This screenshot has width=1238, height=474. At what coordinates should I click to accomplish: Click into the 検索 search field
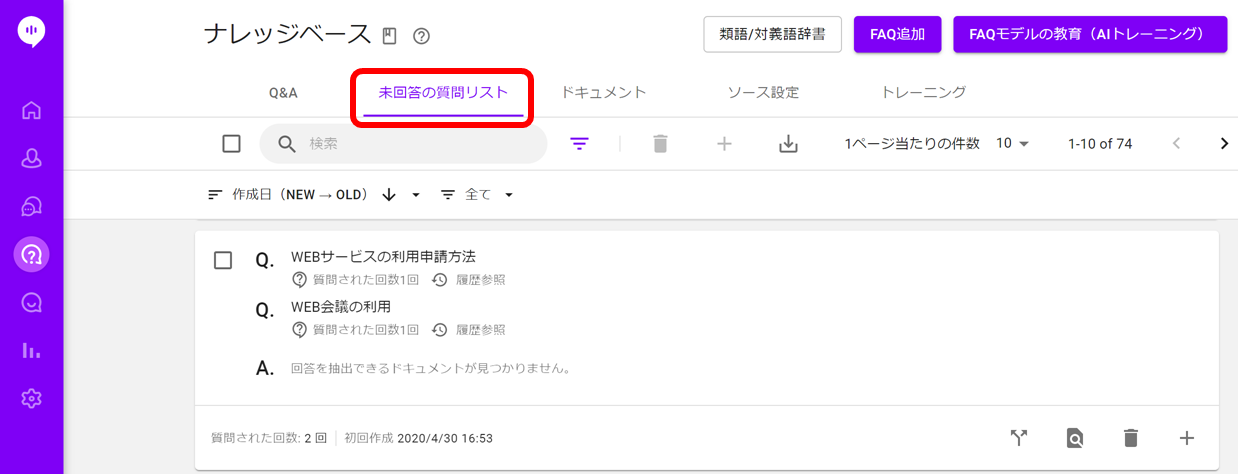click(x=404, y=144)
